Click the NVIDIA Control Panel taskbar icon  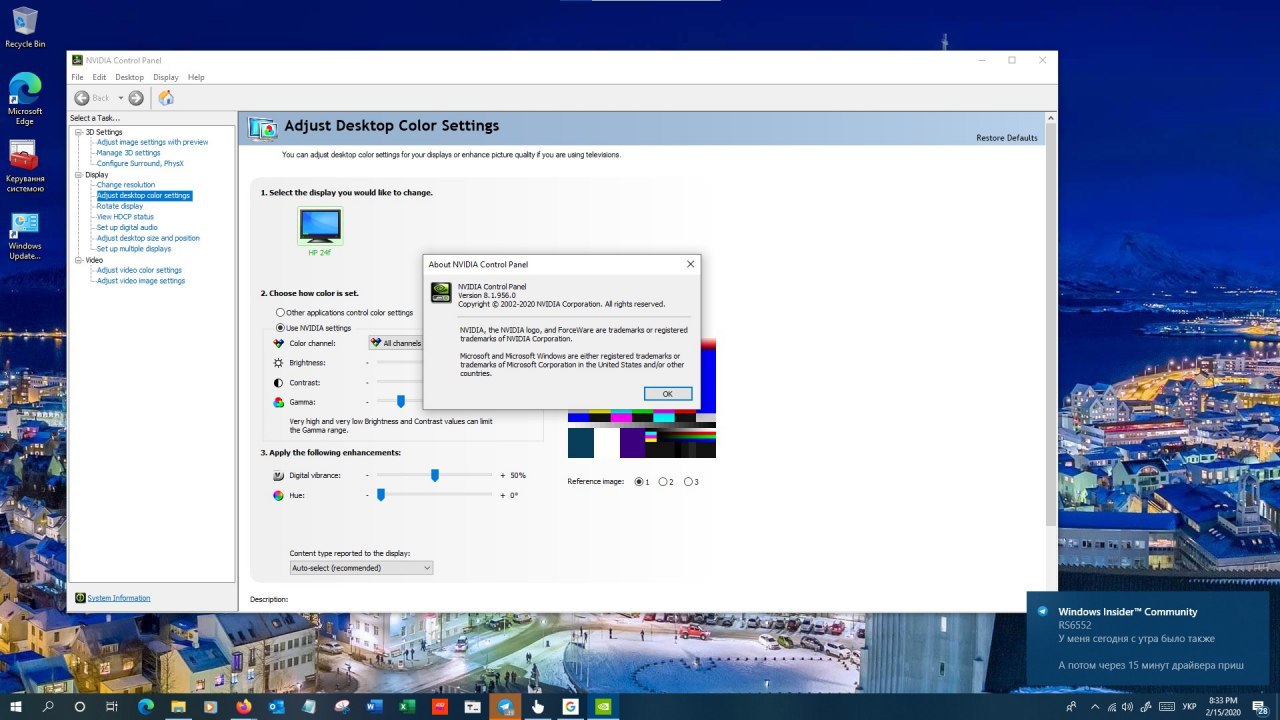click(x=603, y=706)
